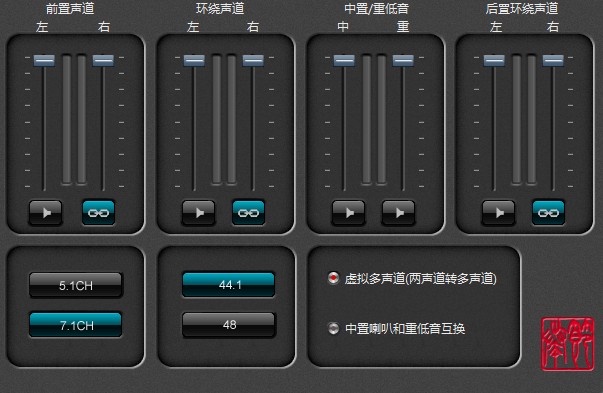603x393 pixels.
Task: Click the front right (右) volume slider handle
Action: tap(103, 60)
